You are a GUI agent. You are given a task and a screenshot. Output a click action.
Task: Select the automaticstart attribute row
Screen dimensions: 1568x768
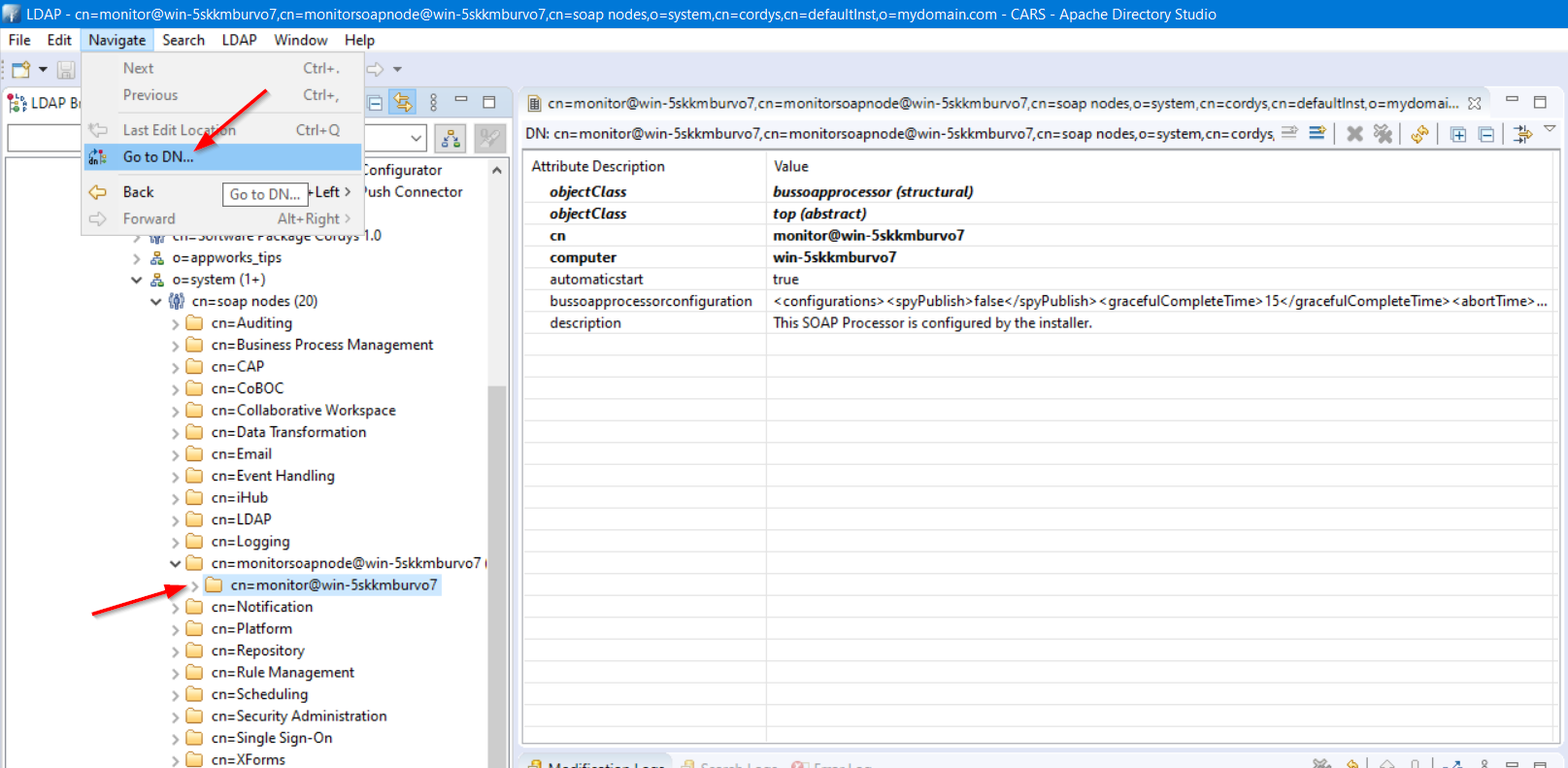point(1039,280)
